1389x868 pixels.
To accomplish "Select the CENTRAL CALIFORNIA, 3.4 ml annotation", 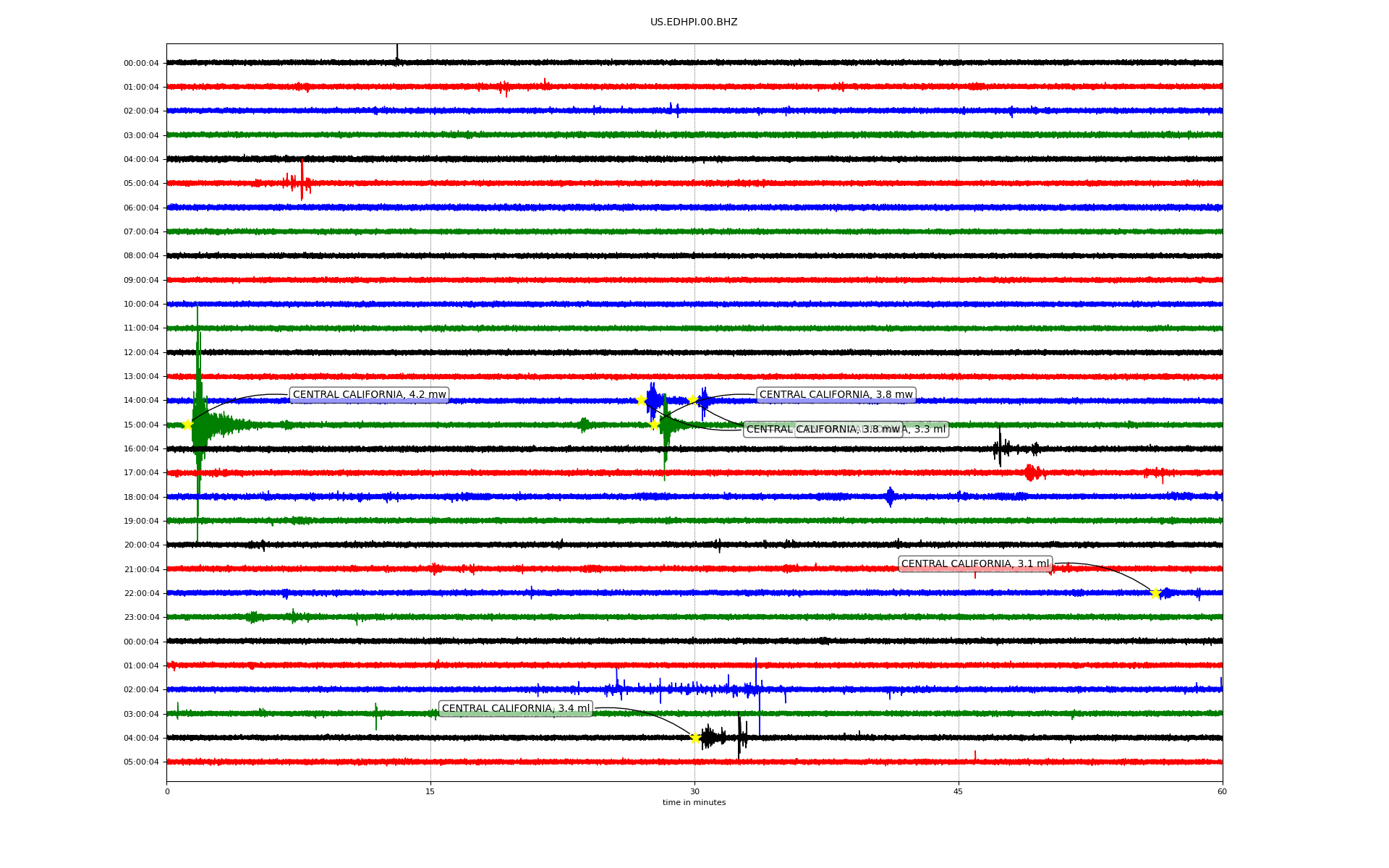I will 515,709.
